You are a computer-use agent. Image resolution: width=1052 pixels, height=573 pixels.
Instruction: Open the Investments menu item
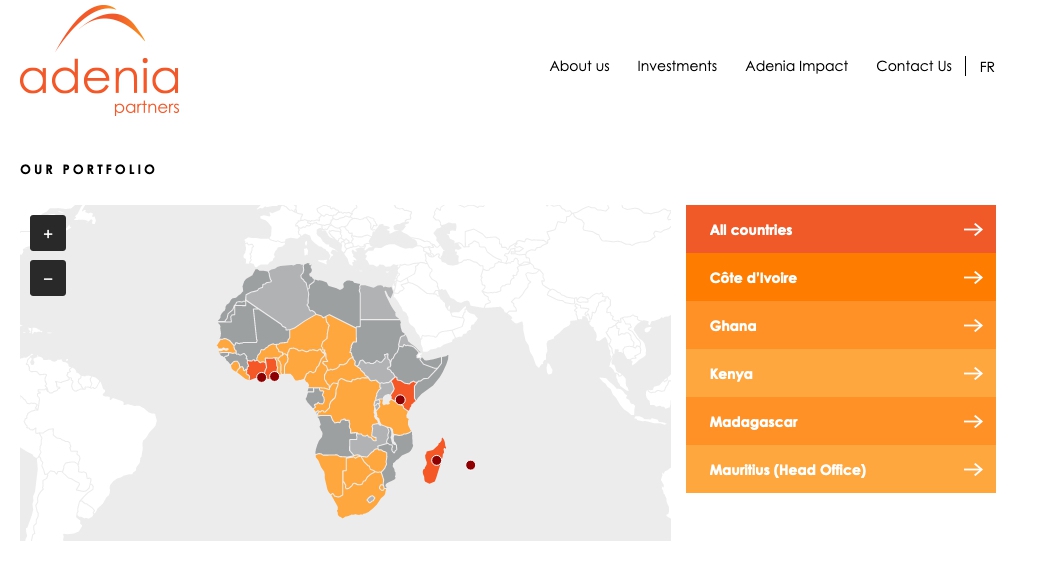click(x=677, y=66)
